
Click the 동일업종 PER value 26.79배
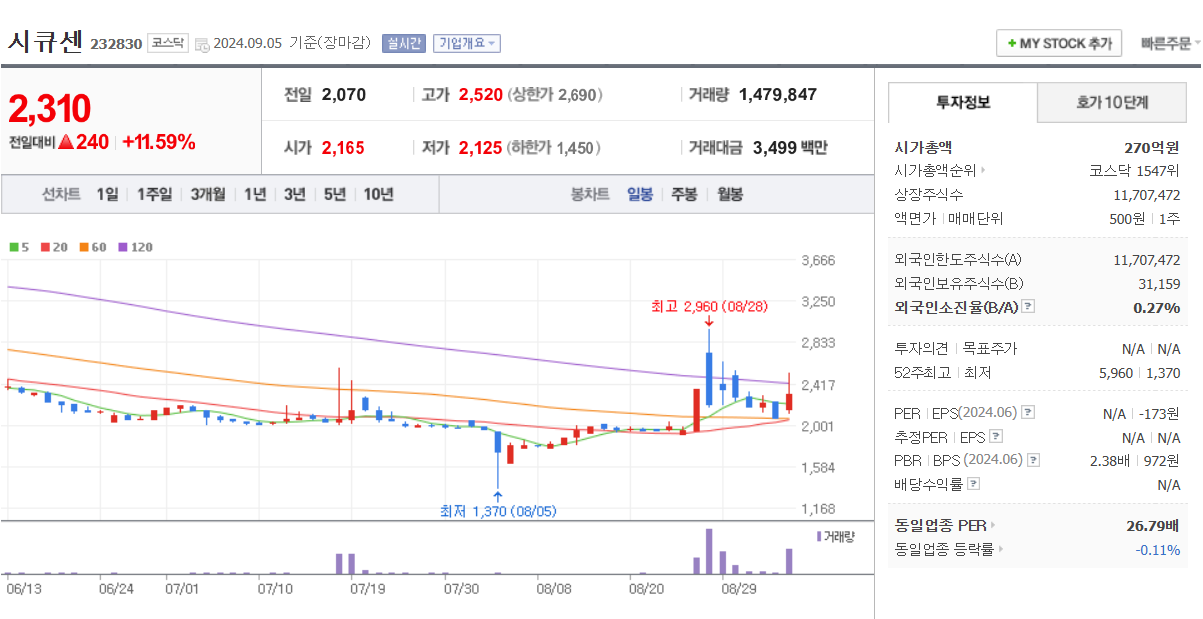click(x=1152, y=525)
